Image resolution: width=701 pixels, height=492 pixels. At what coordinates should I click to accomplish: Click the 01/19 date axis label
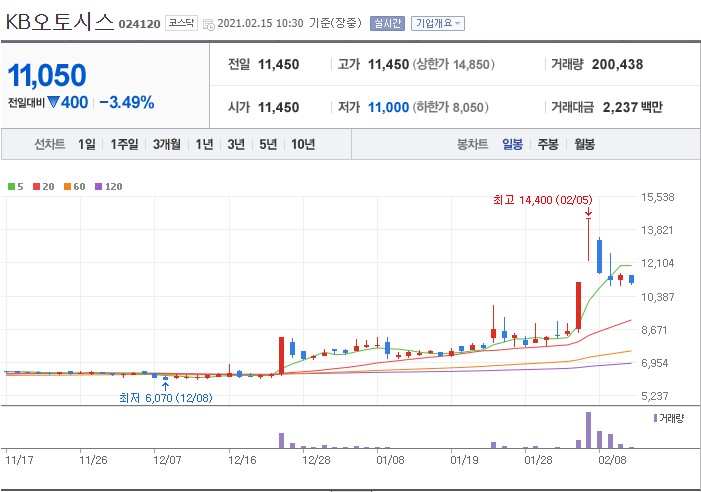[465, 460]
